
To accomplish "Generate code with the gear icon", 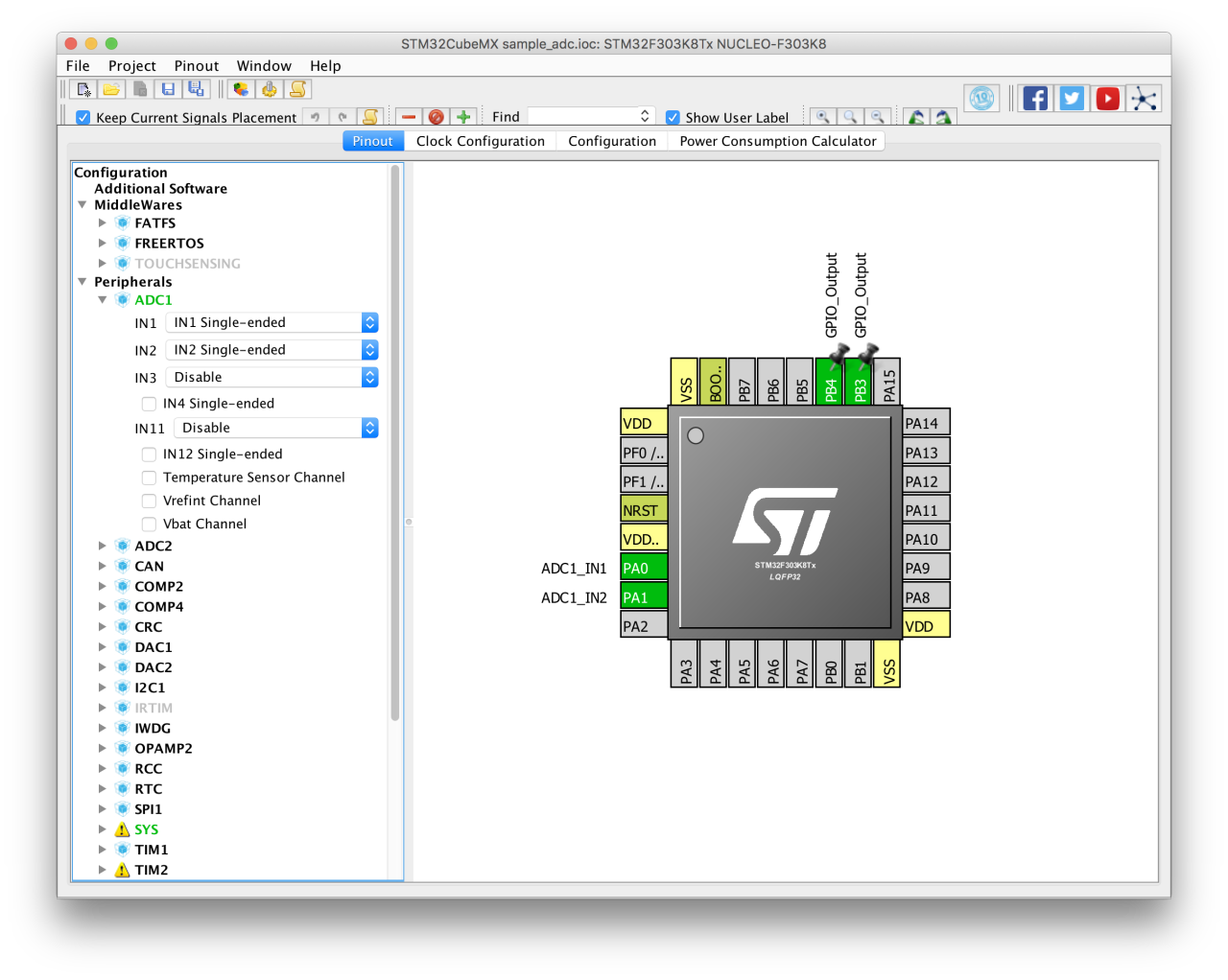I will click(x=270, y=89).
